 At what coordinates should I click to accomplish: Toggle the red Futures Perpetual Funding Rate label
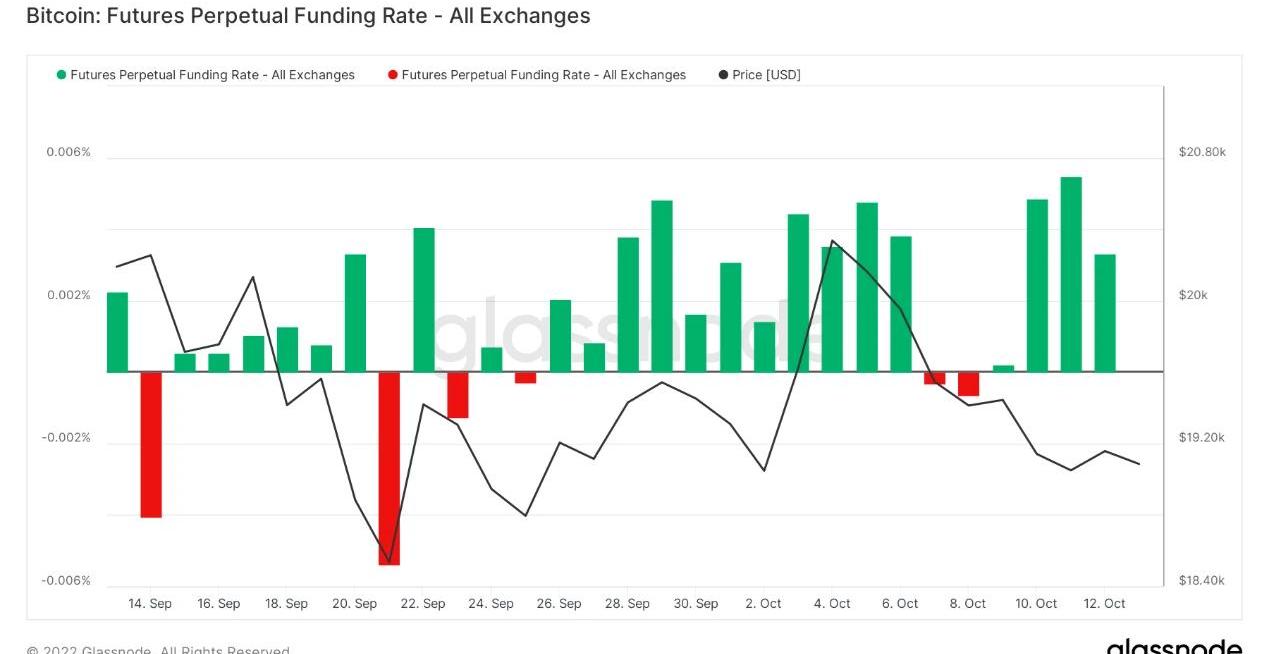(543, 75)
